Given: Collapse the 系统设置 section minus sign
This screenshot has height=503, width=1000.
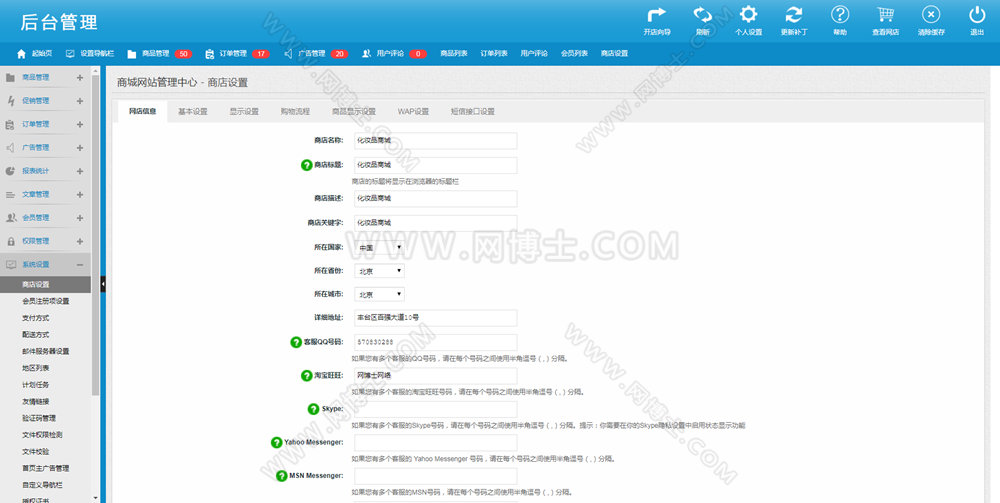Looking at the screenshot, I should click(80, 265).
